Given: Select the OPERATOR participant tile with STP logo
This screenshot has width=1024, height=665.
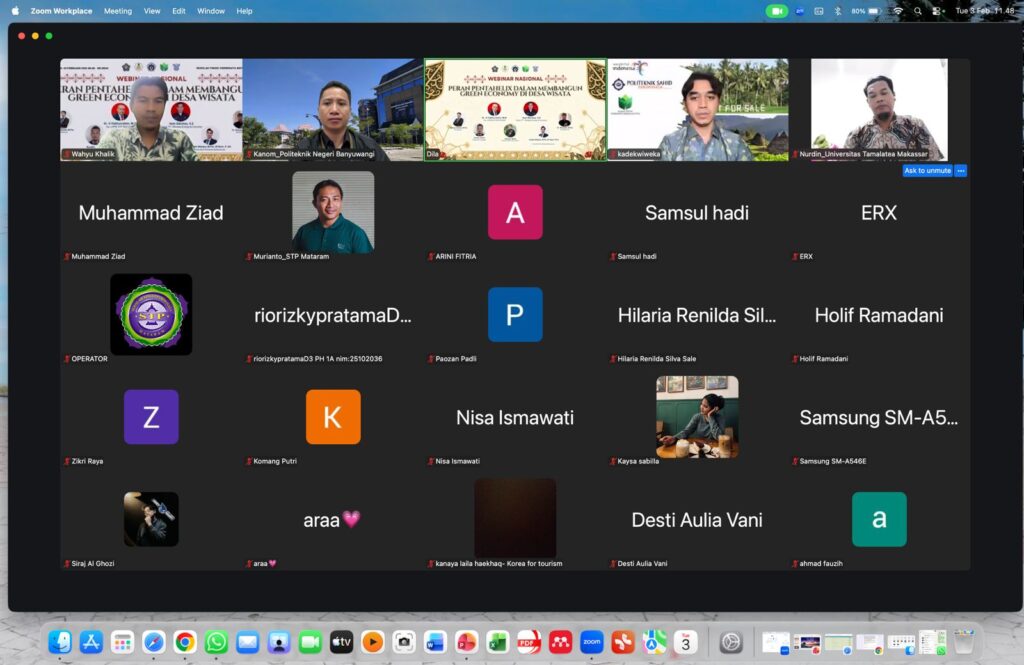Looking at the screenshot, I should click(x=151, y=314).
